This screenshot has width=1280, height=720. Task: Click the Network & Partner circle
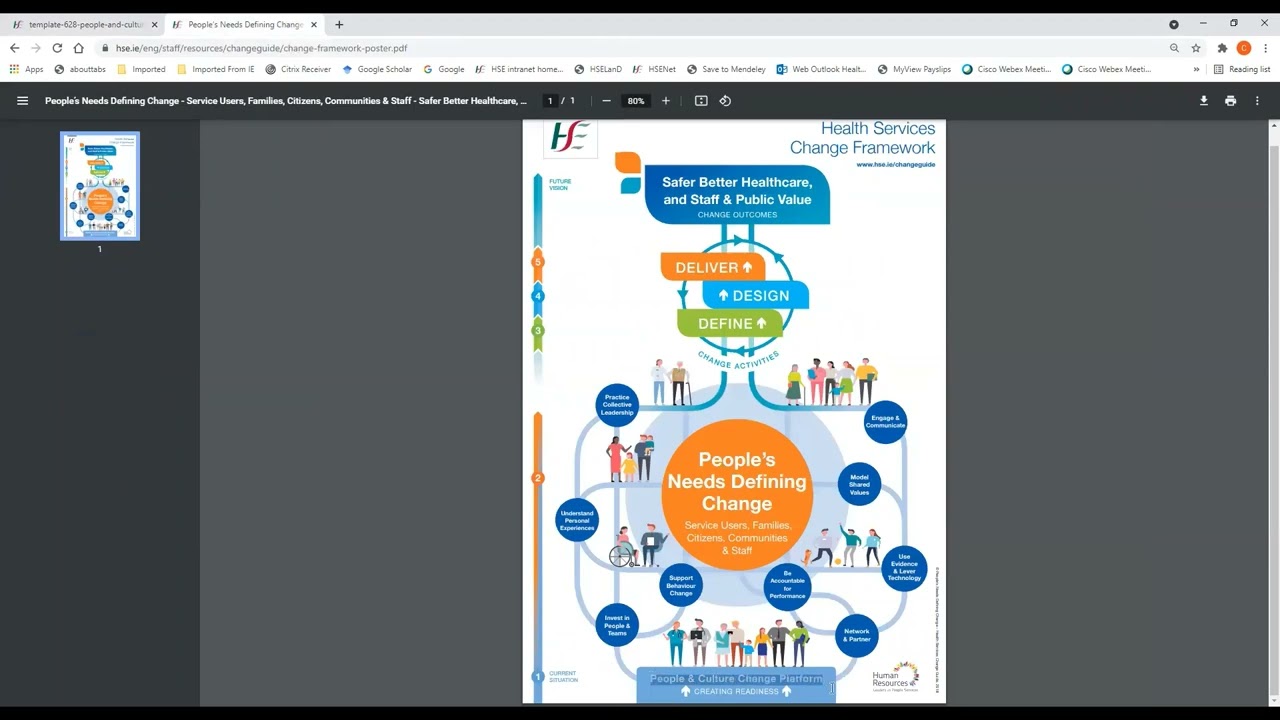click(x=857, y=635)
